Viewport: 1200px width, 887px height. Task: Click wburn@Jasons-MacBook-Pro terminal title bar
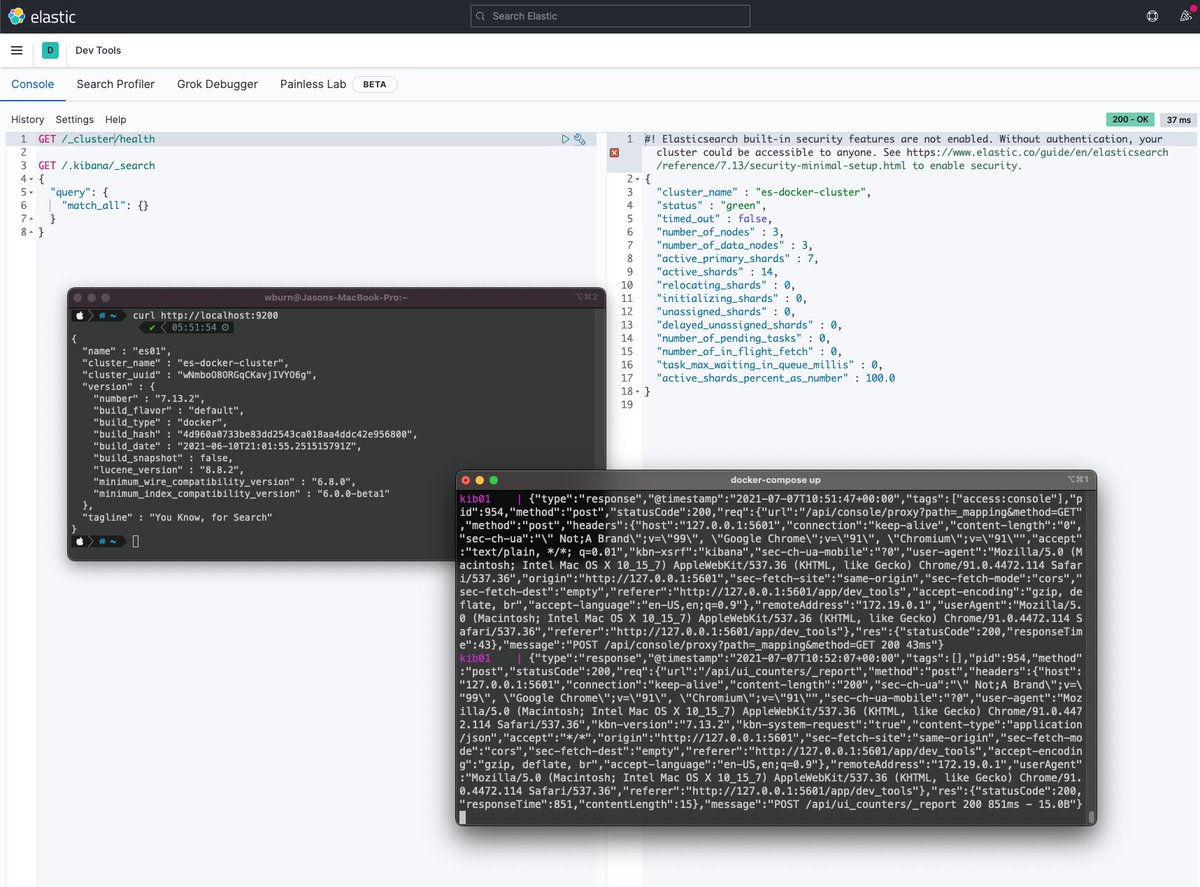pyautogui.click(x=336, y=297)
